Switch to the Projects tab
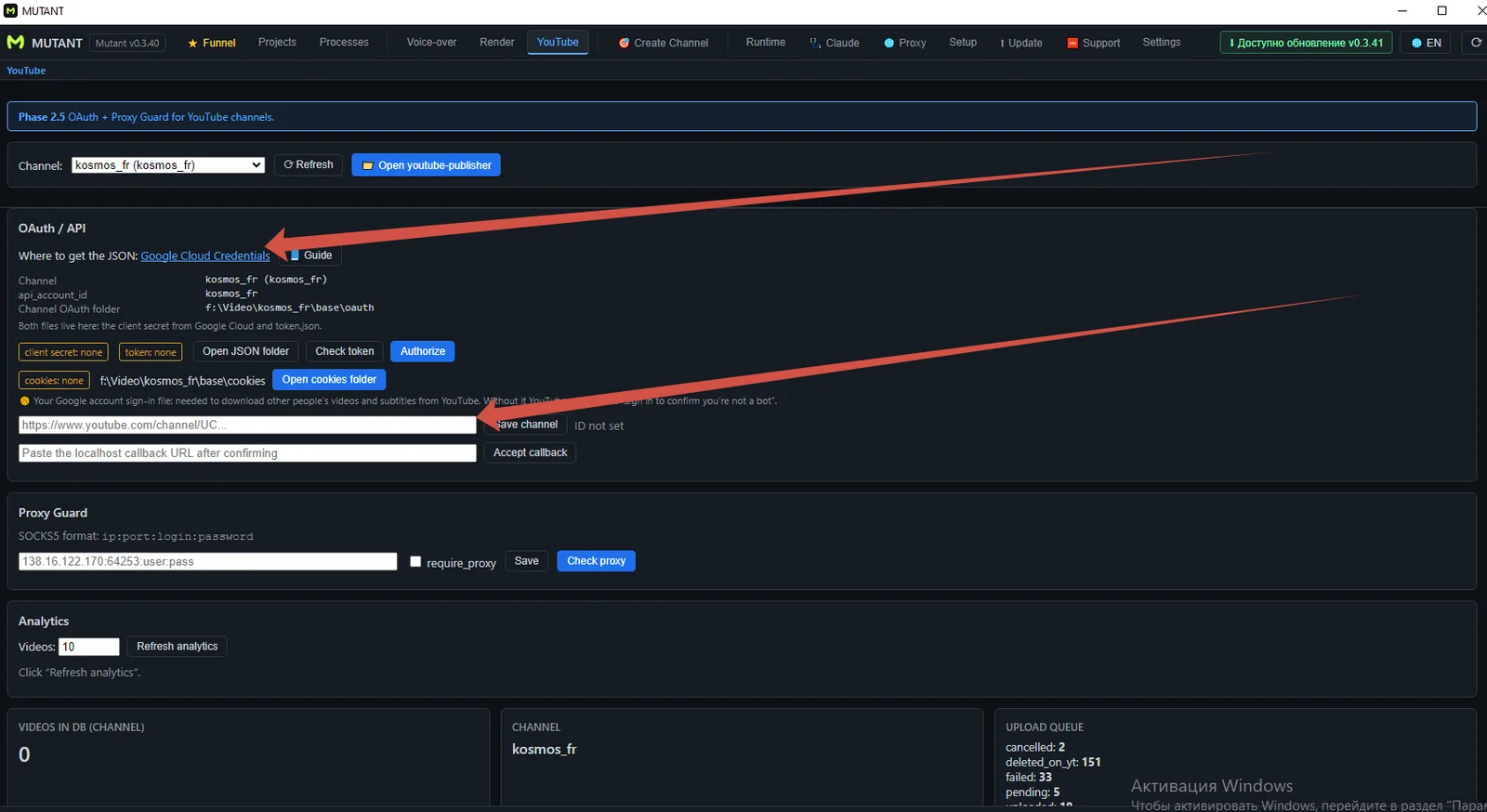 coord(277,43)
